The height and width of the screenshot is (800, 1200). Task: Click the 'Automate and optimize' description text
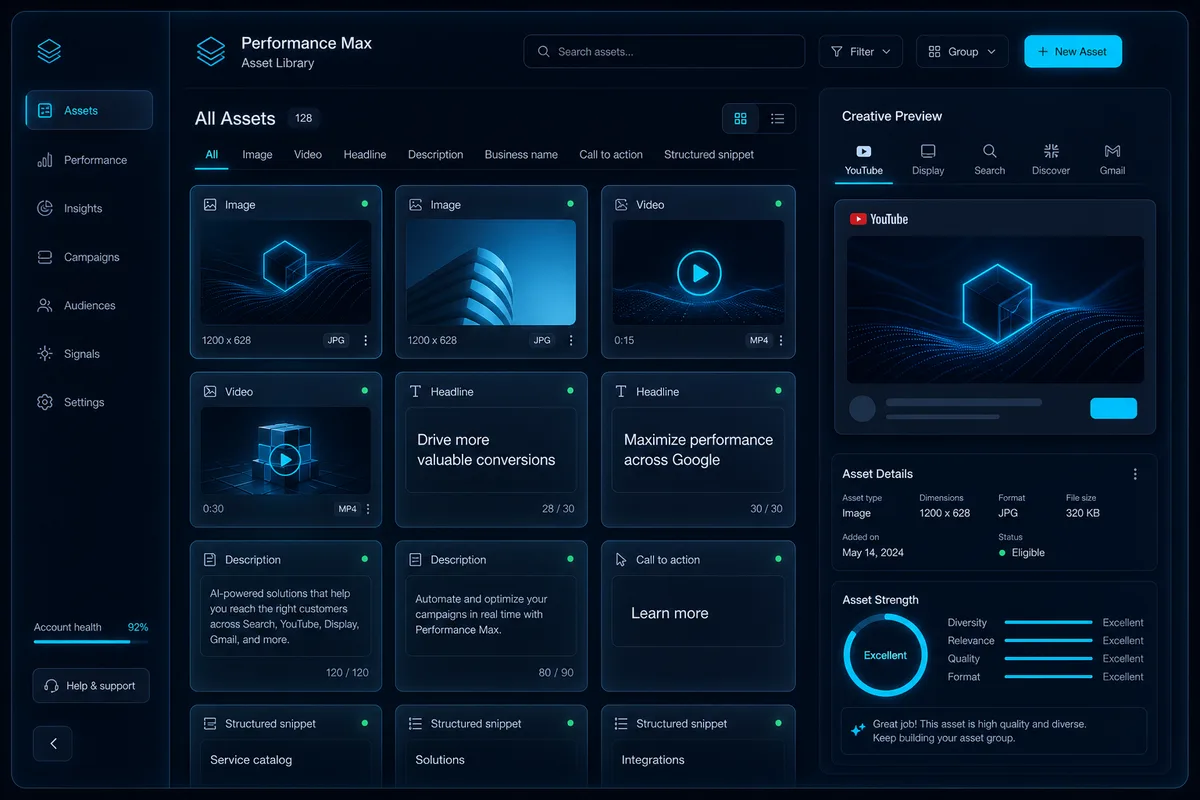tap(481, 614)
